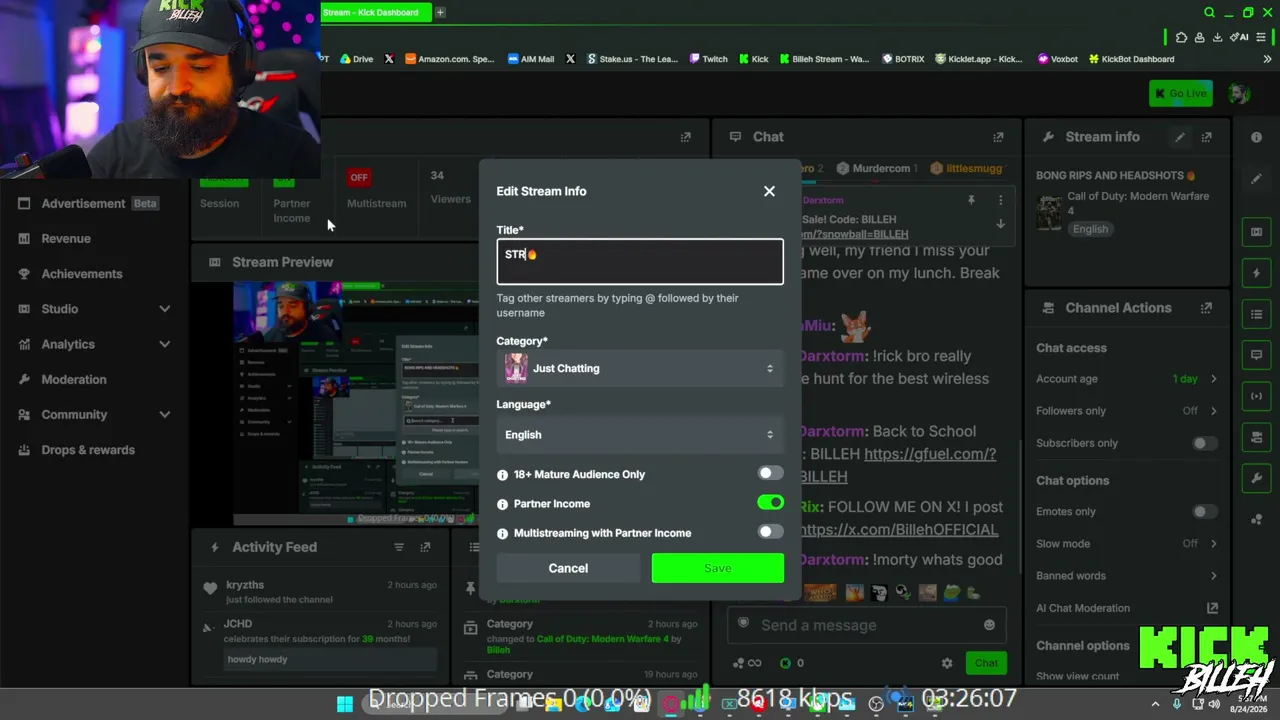Viewport: 1280px width, 720px height.
Task: Open Moderation in the sidebar
Action: click(74, 379)
